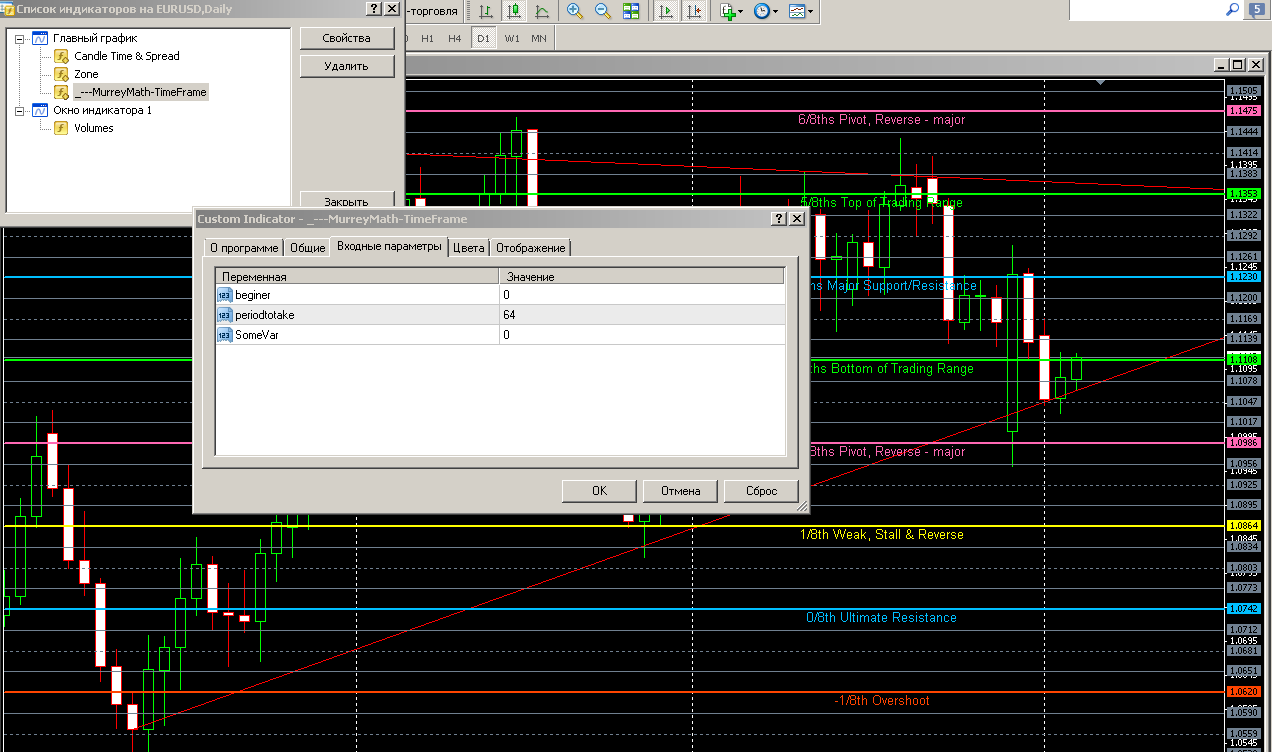Open the indicators add dropdown

click(731, 12)
